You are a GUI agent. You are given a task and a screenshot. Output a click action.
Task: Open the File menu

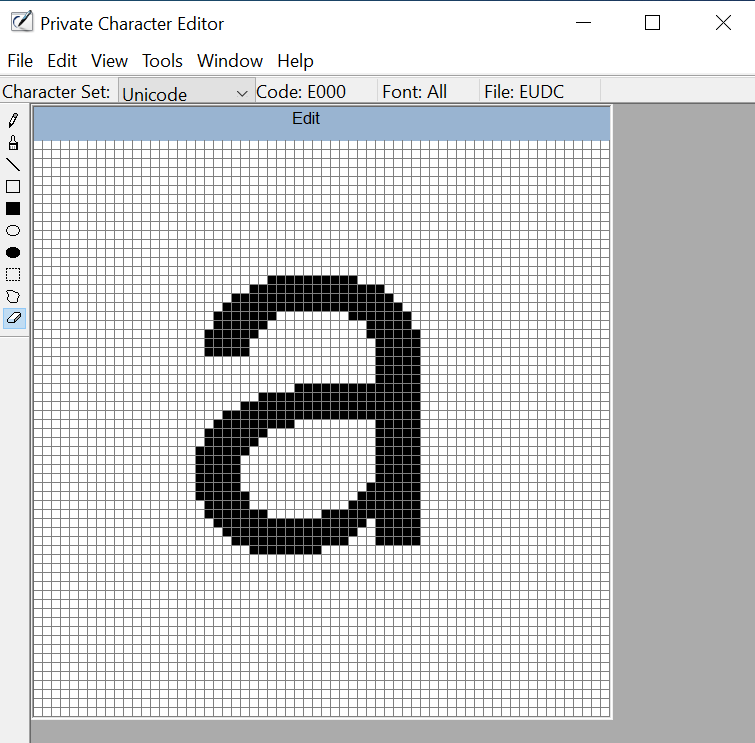click(x=20, y=61)
